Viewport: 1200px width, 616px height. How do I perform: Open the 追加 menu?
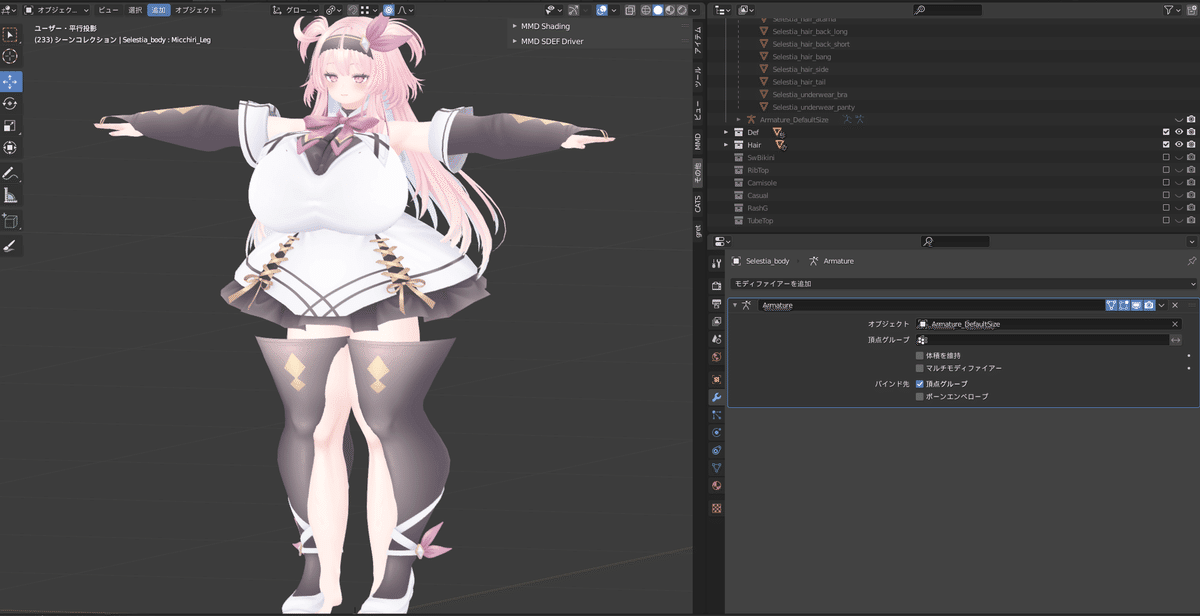[158, 9]
